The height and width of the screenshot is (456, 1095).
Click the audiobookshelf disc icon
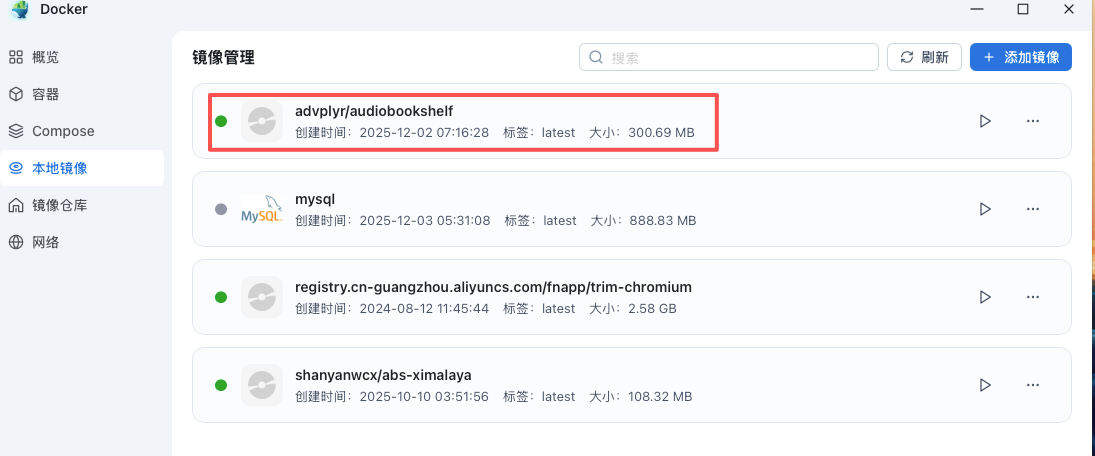click(x=261, y=121)
